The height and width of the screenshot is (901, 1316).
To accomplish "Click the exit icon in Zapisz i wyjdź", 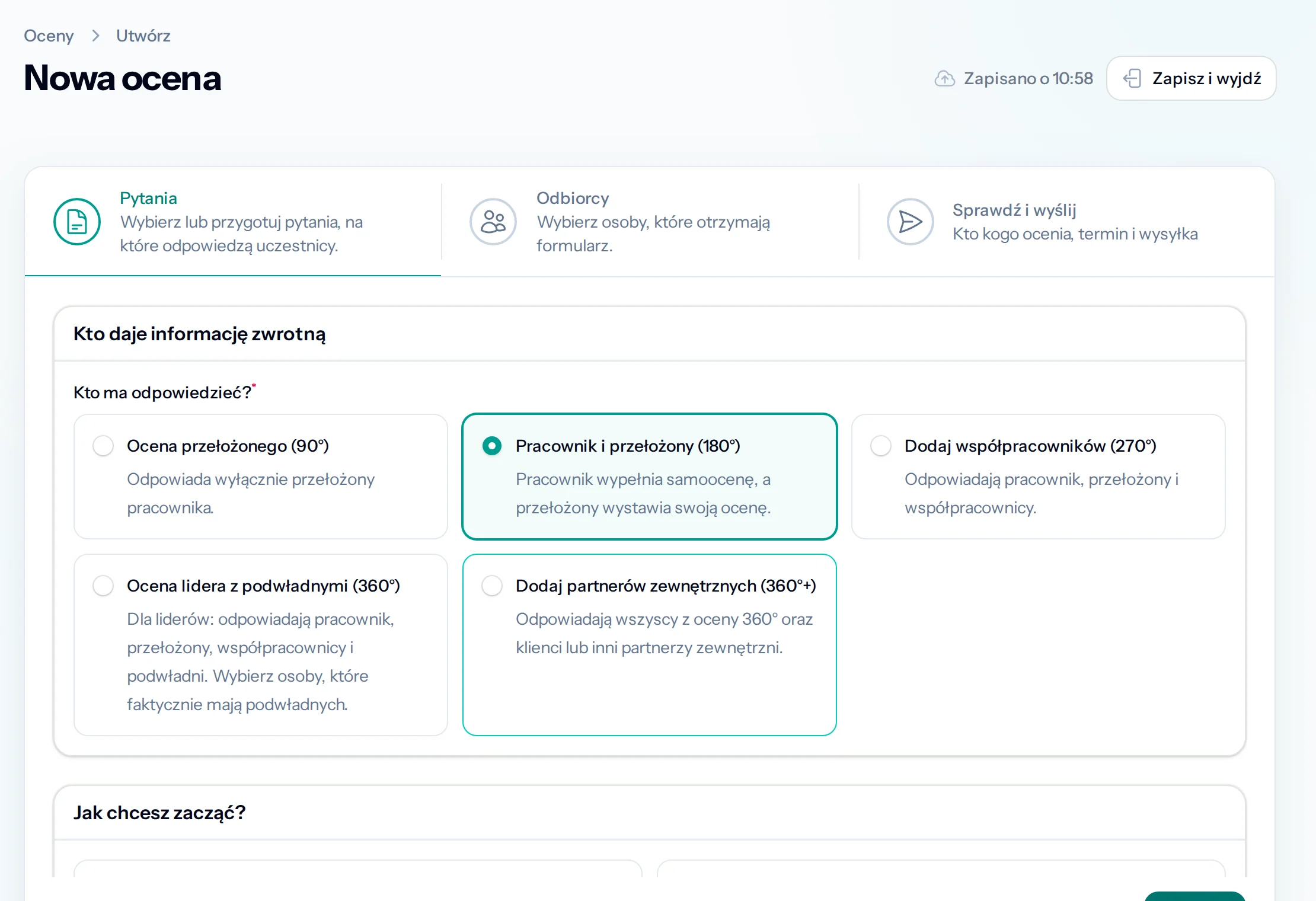I will click(1132, 78).
